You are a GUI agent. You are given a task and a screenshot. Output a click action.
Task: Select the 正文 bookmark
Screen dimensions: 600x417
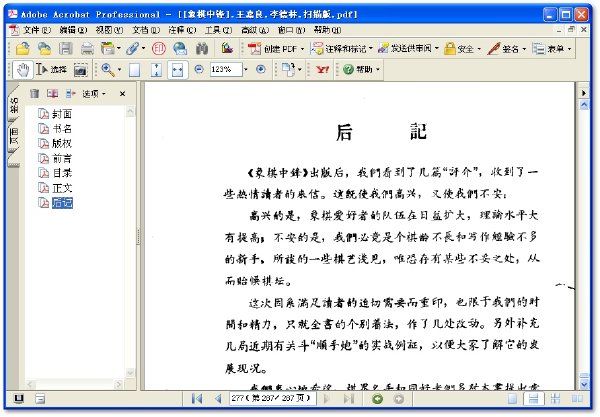click(62, 188)
